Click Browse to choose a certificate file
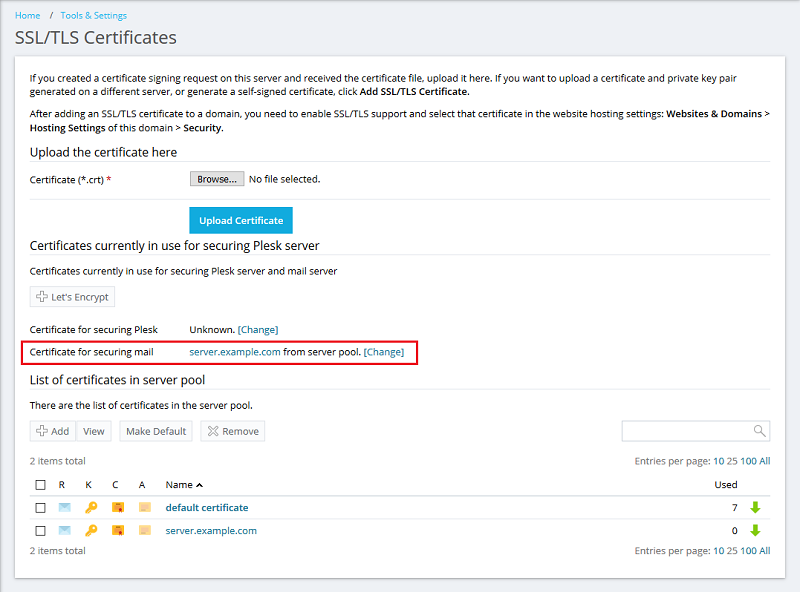This screenshot has height=592, width=800. (216, 179)
